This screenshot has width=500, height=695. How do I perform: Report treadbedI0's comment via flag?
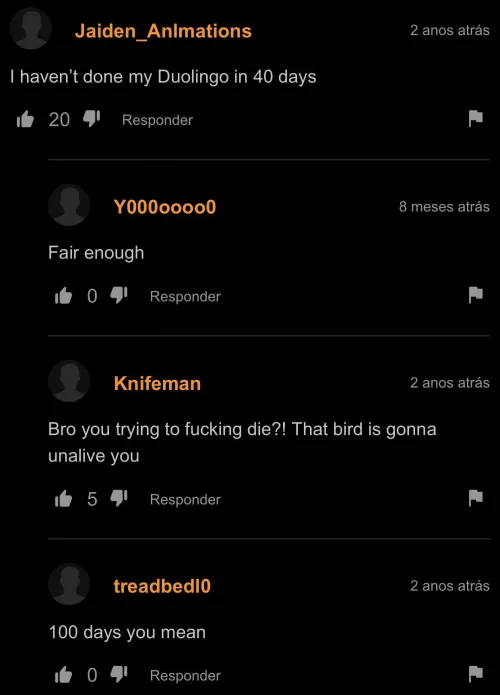(476, 674)
